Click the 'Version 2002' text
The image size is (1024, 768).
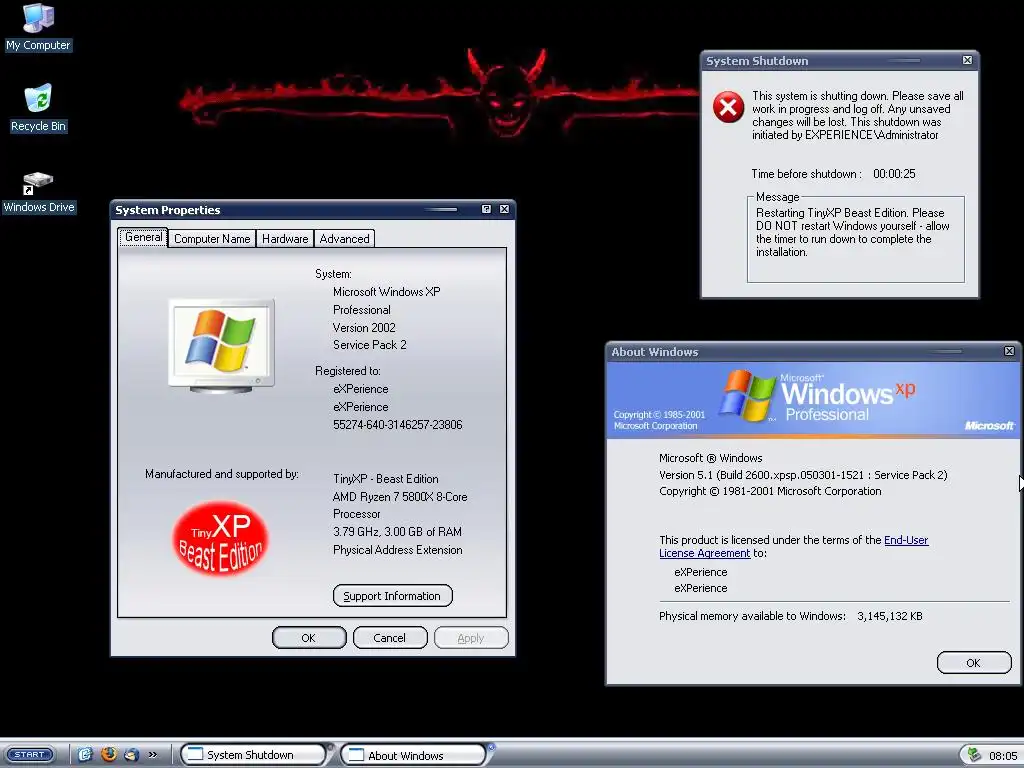[x=364, y=327]
